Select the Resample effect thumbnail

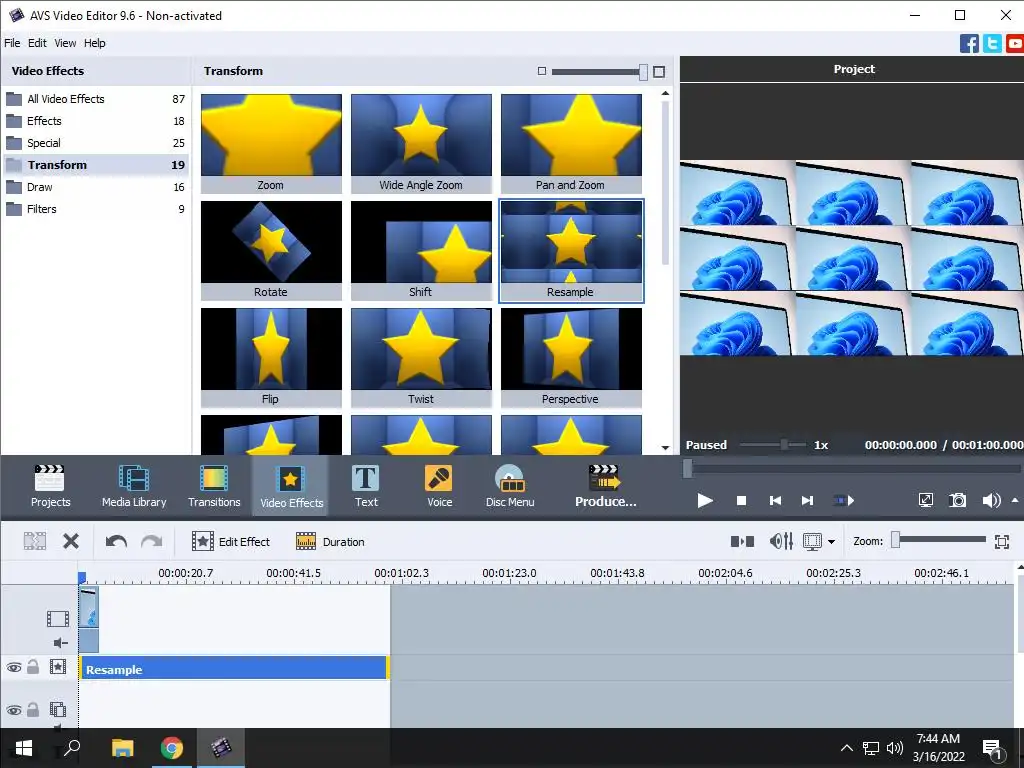pos(571,251)
